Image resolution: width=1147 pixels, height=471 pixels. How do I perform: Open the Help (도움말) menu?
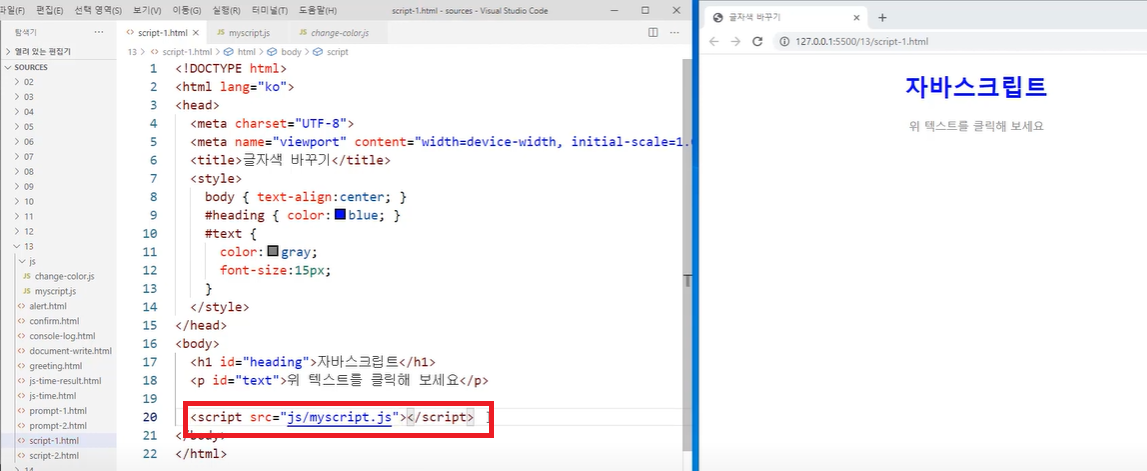point(318,11)
